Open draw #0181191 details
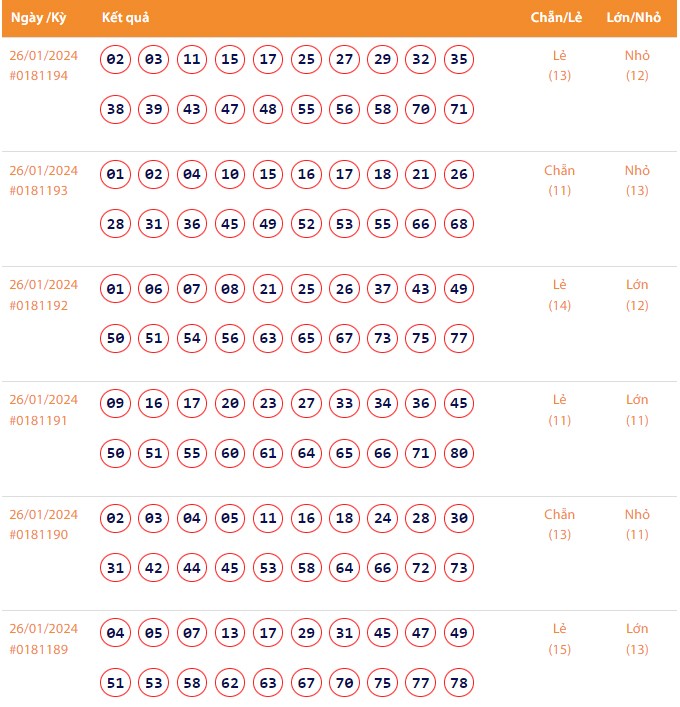The width and height of the screenshot is (680, 707). pos(39,420)
